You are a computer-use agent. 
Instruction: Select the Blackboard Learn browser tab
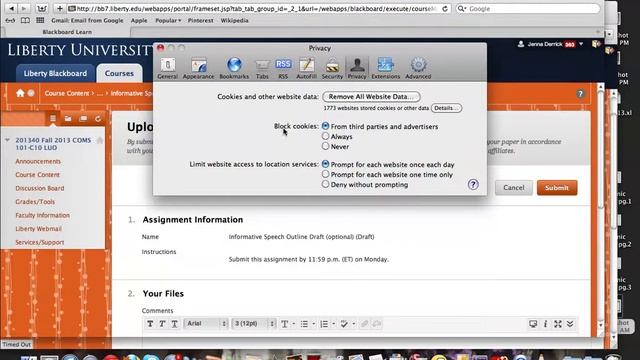67,32
